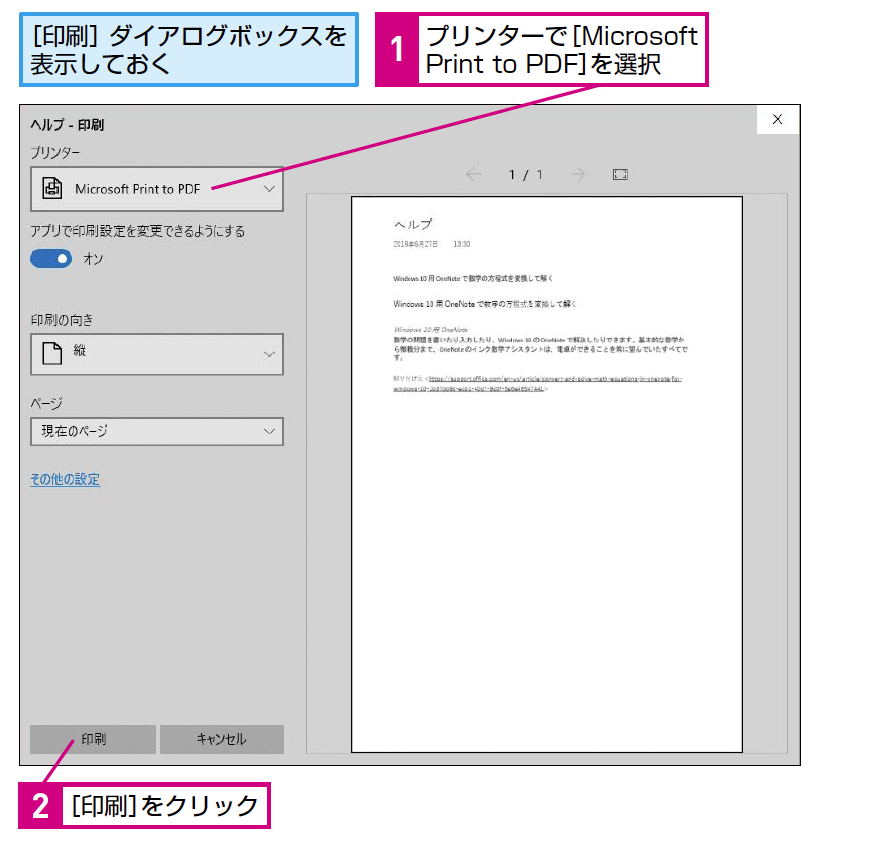Open the printer dropdown showing Microsoft Print to PDF
The image size is (895, 842).
point(157,189)
